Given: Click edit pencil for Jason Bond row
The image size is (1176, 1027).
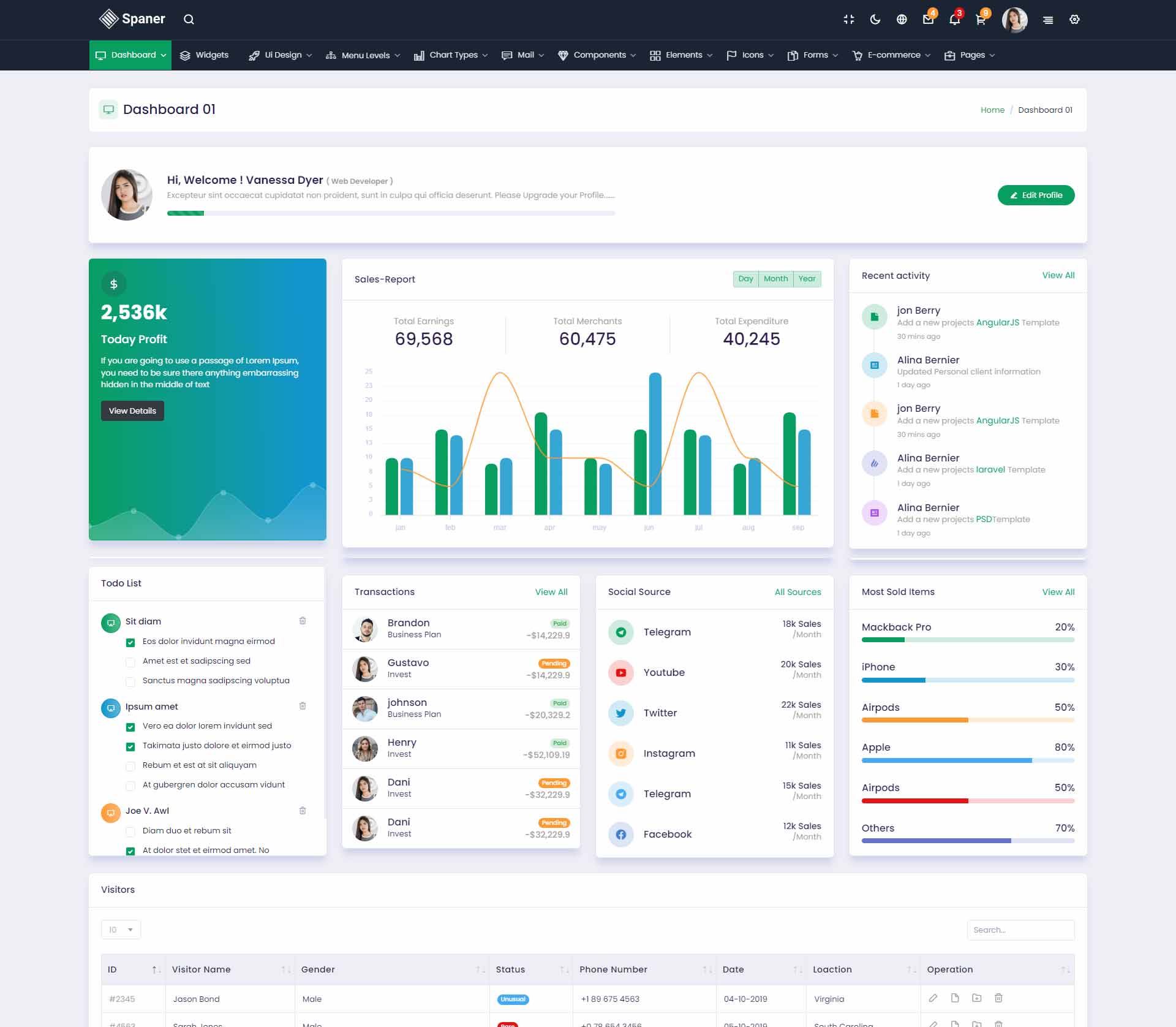Looking at the screenshot, I should point(933,998).
